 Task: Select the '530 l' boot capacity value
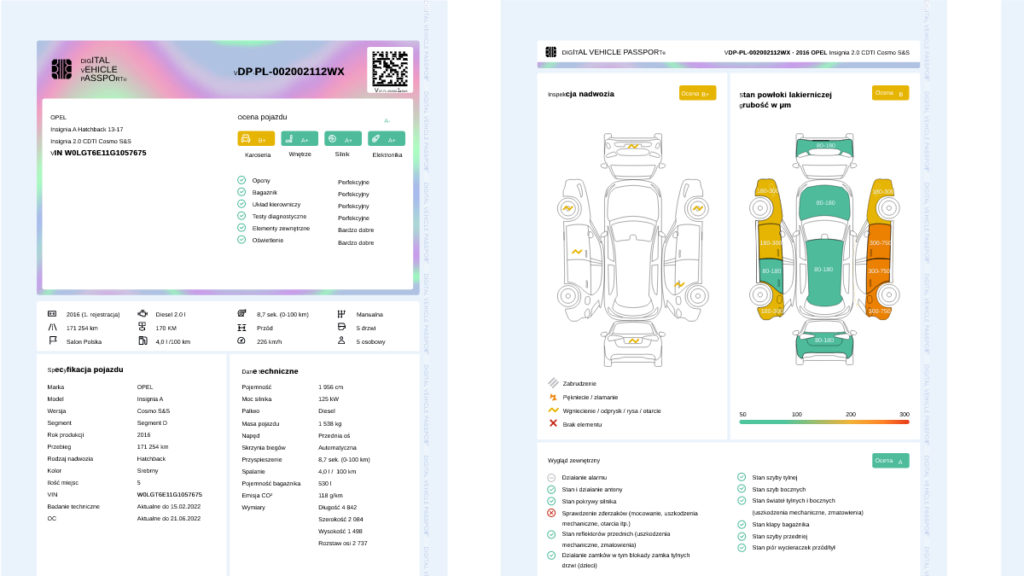325,483
